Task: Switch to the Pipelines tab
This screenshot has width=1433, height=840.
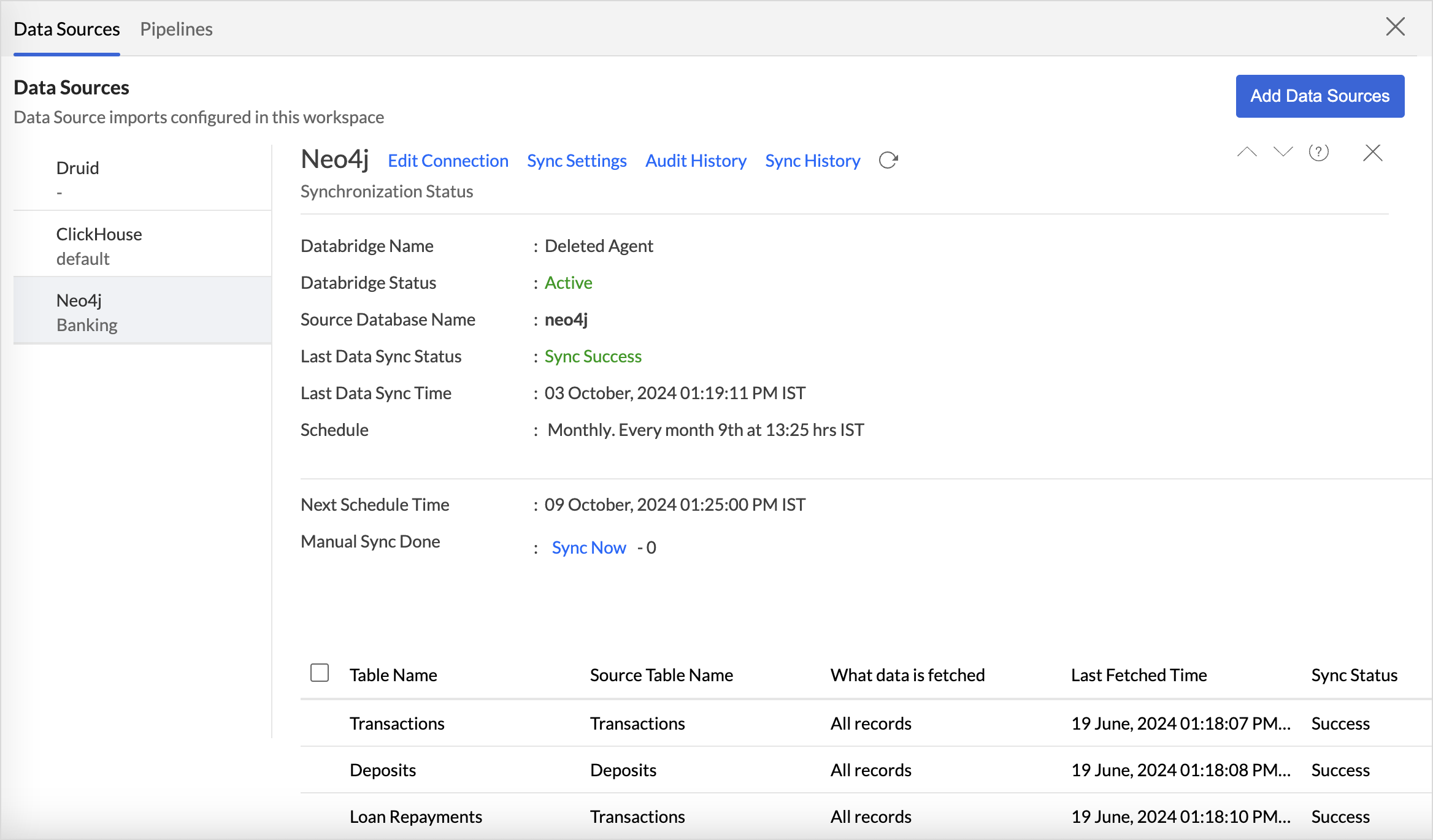Action: (x=176, y=29)
